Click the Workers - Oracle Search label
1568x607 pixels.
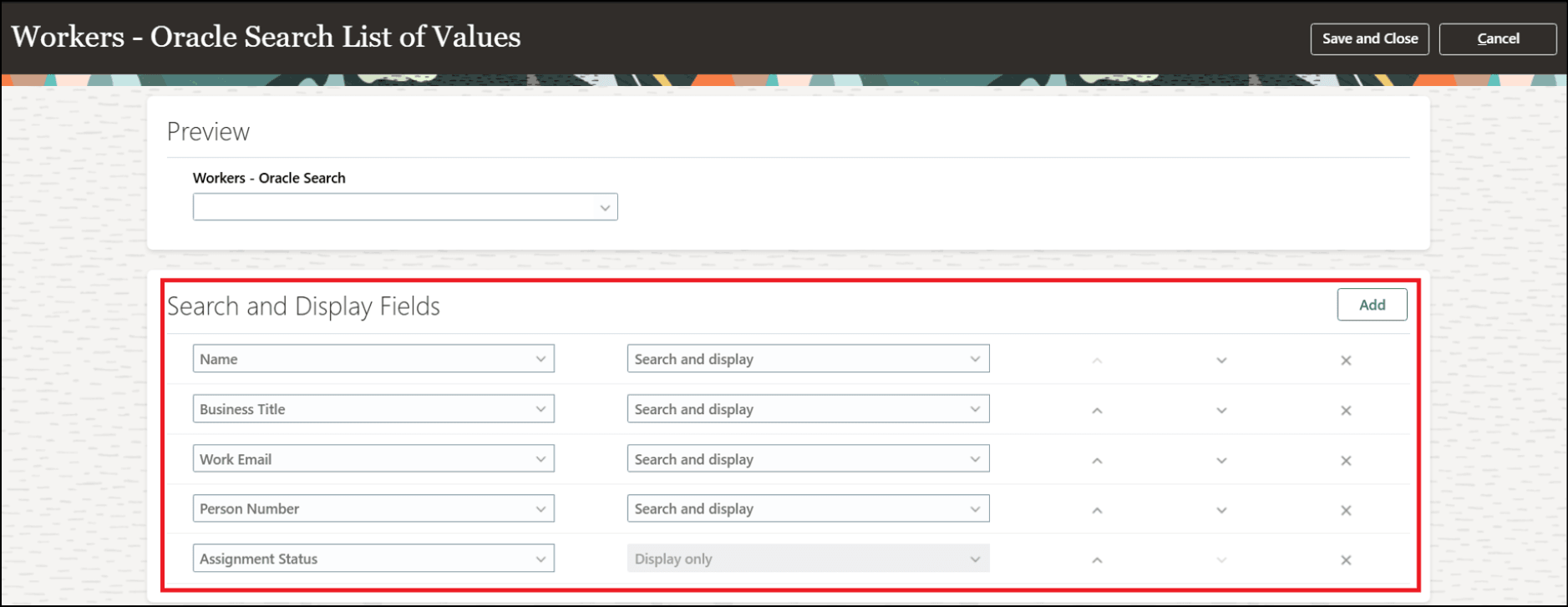[269, 178]
